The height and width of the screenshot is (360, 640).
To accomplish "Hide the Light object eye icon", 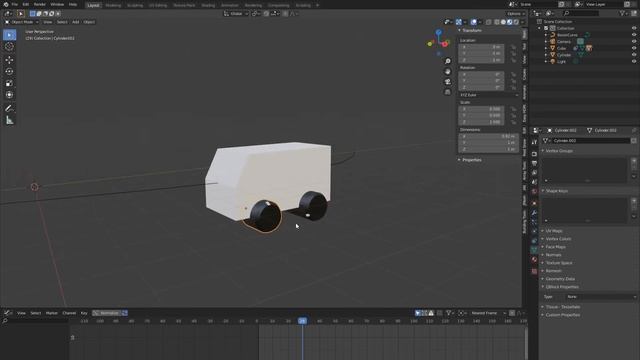I will coord(634,61).
